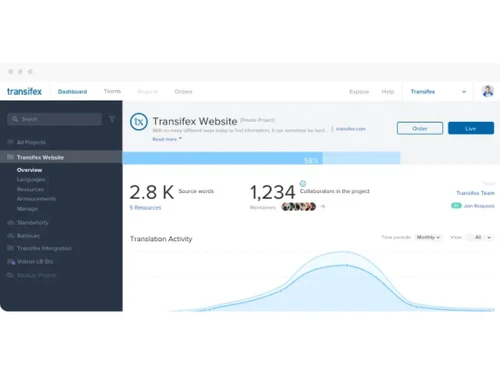Select All Projects in sidebar
Image resolution: width=500 pixels, height=375 pixels.
[x=31, y=142]
